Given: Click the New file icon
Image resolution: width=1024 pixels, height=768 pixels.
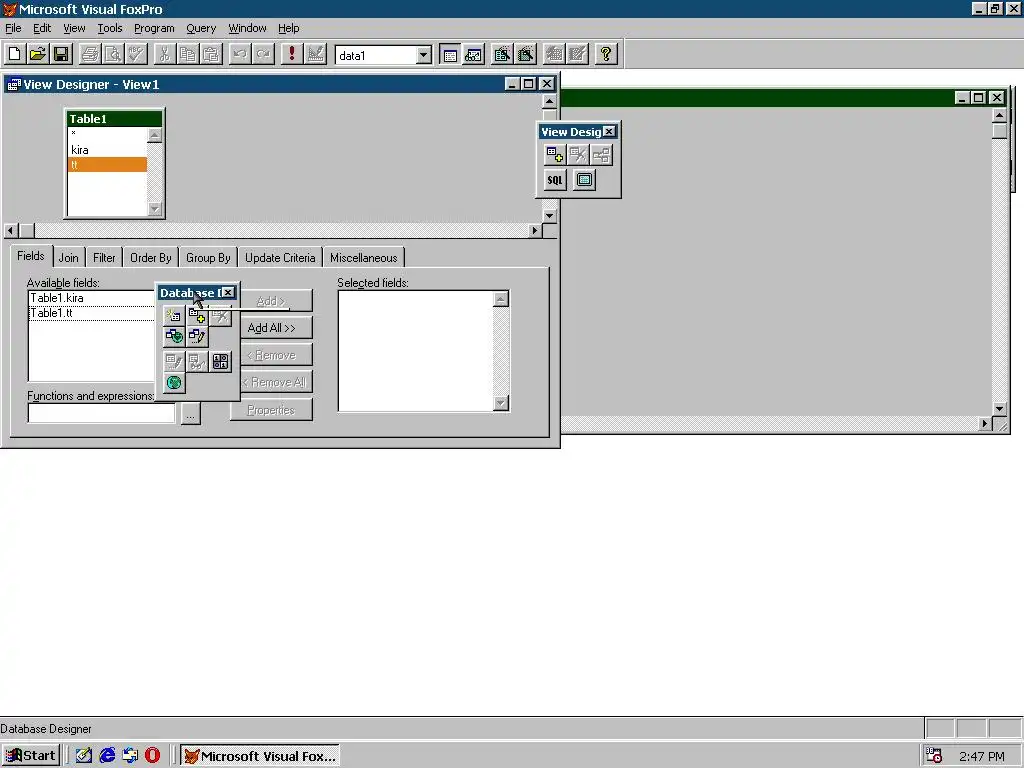Looking at the screenshot, I should point(14,54).
